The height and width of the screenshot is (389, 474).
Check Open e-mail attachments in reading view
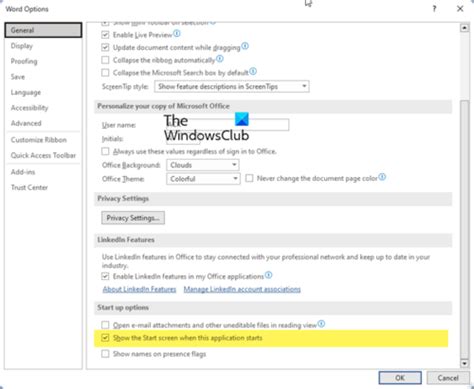[105, 325]
